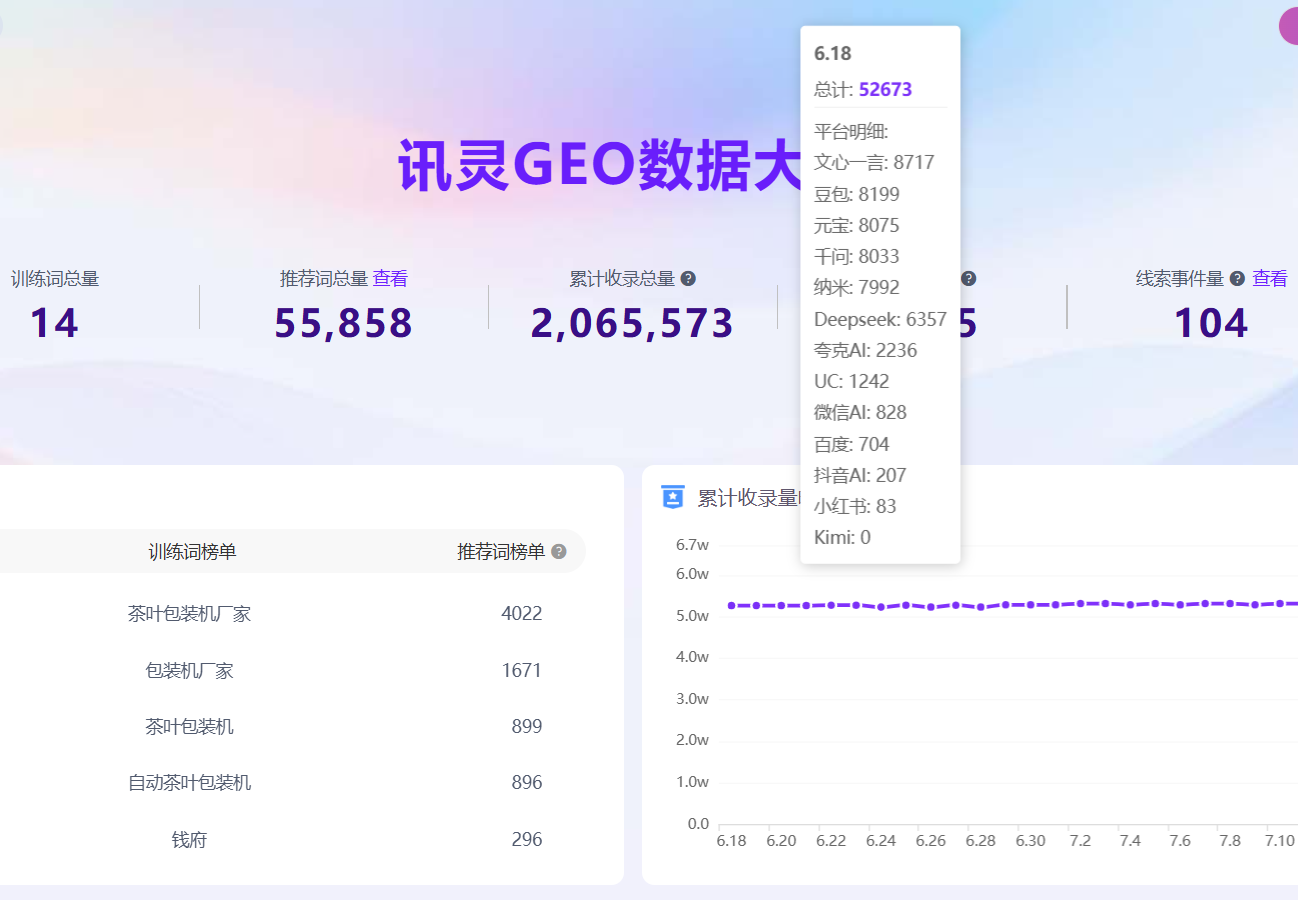Click 小红书: 83 in the tooltip

click(856, 506)
